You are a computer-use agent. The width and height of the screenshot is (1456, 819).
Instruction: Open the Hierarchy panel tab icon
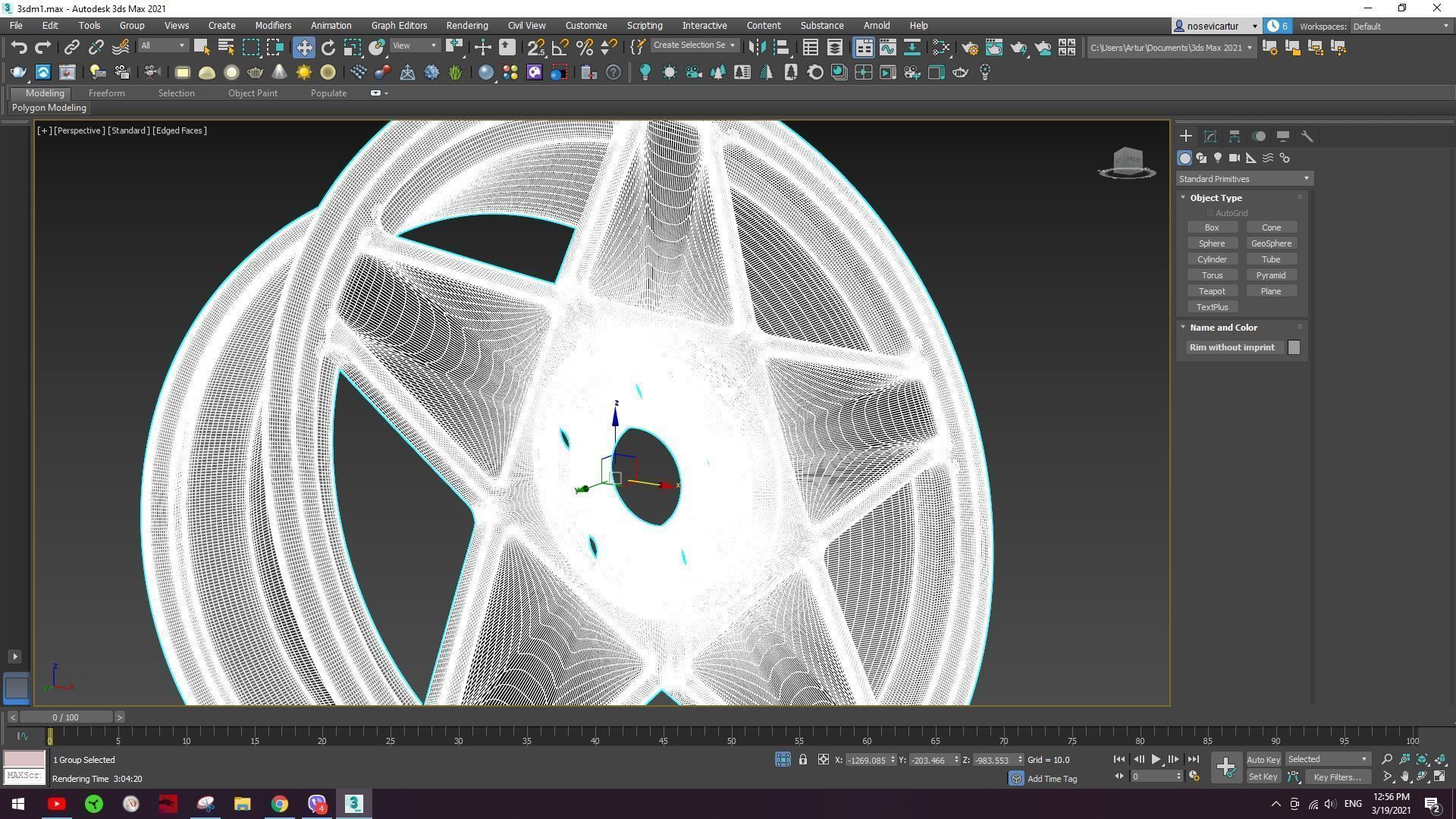(1235, 136)
